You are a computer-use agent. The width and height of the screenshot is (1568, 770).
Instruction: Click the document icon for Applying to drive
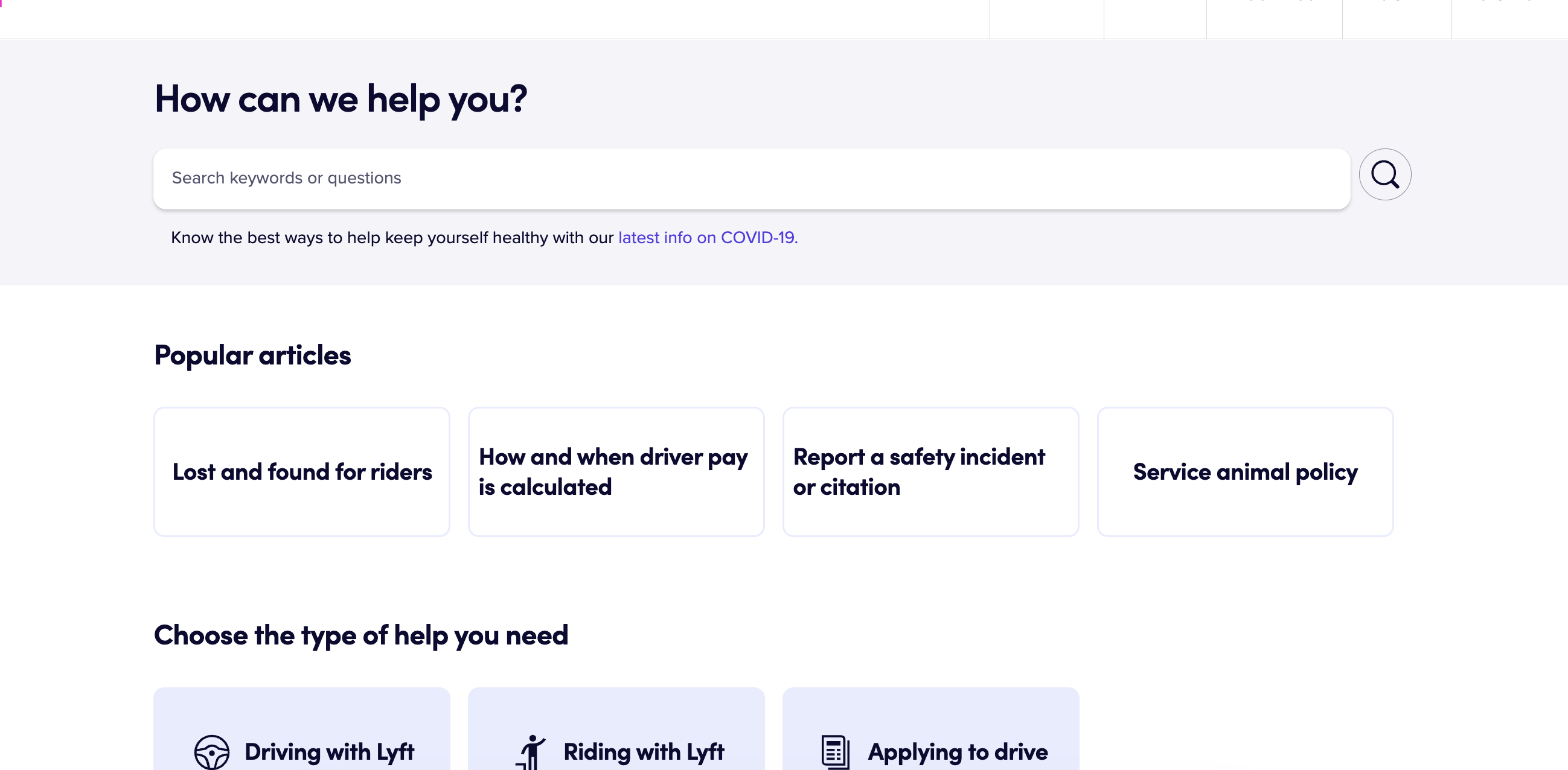pyautogui.click(x=835, y=752)
